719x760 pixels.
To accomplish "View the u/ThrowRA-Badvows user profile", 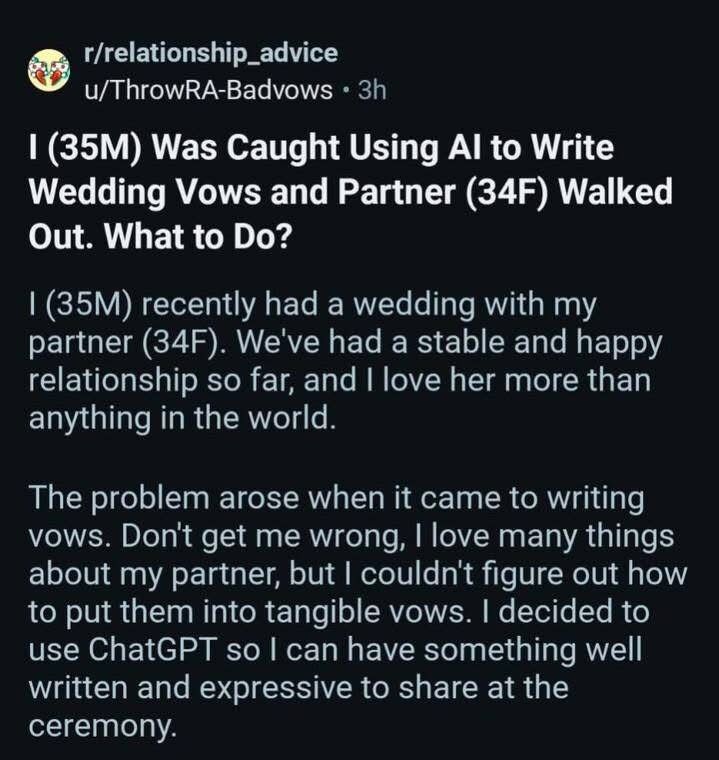I will point(208,90).
